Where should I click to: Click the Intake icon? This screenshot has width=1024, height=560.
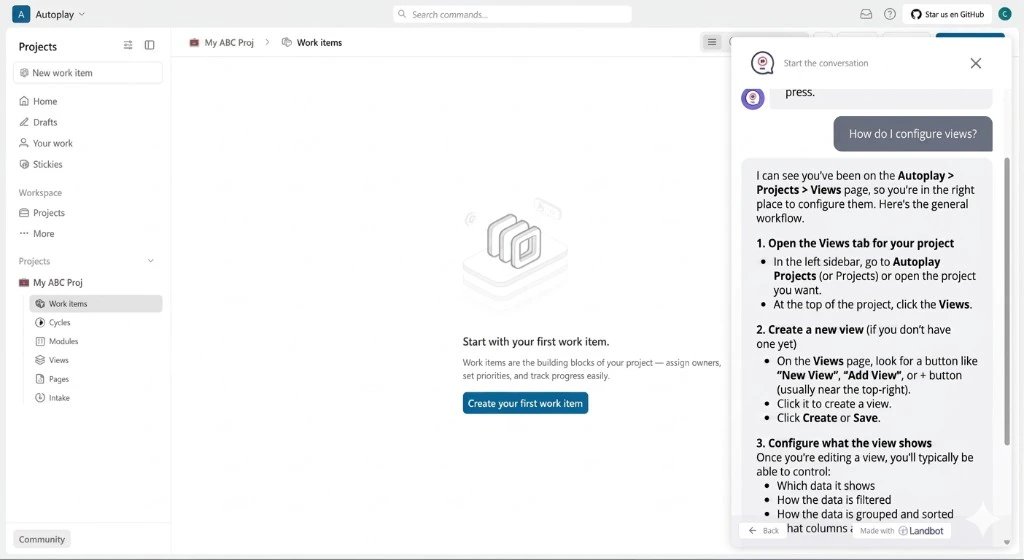point(40,397)
